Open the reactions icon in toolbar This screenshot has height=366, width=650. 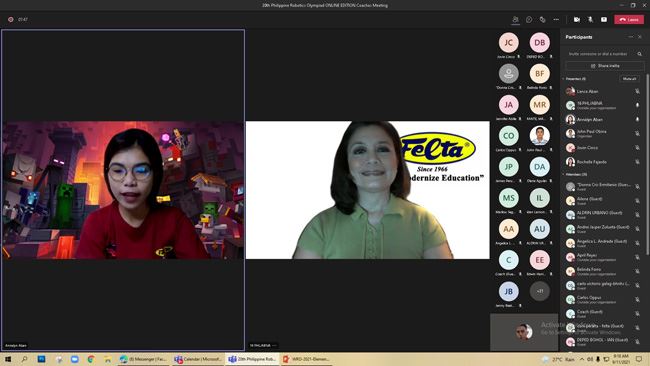[x=542, y=19]
